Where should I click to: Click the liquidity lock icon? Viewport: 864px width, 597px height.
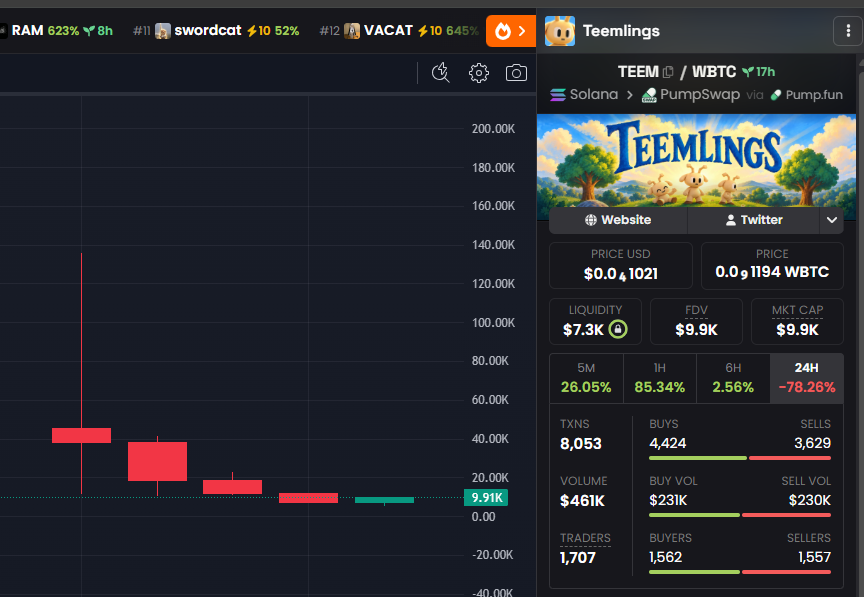point(618,330)
